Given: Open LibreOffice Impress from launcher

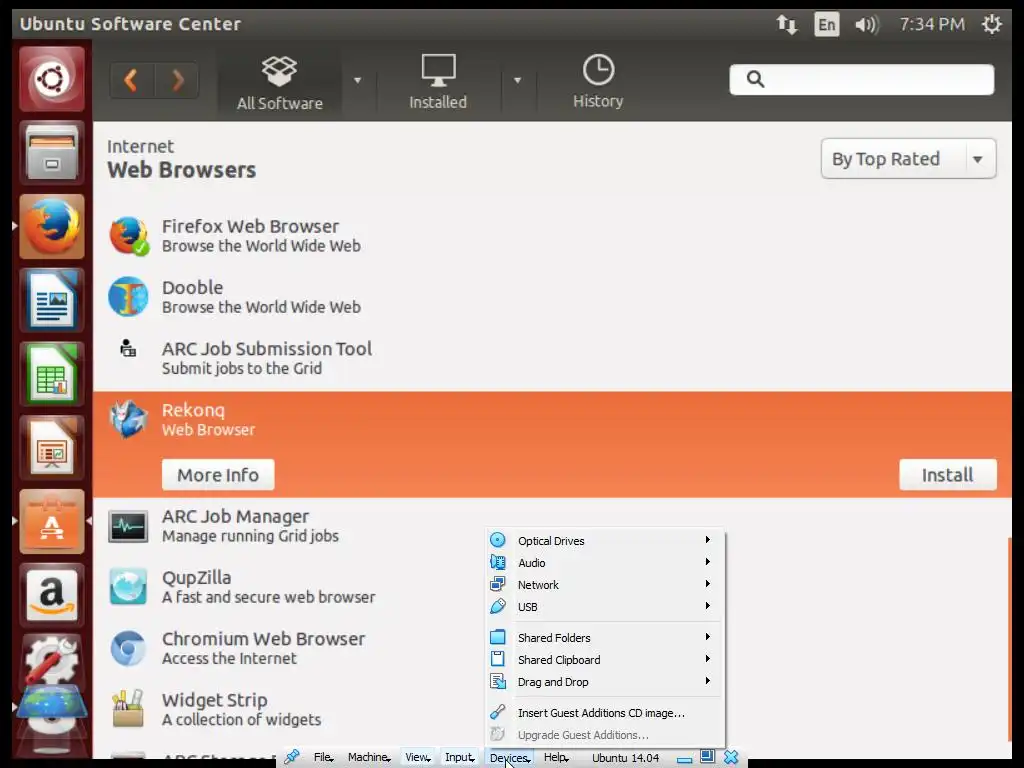Looking at the screenshot, I should [x=52, y=448].
